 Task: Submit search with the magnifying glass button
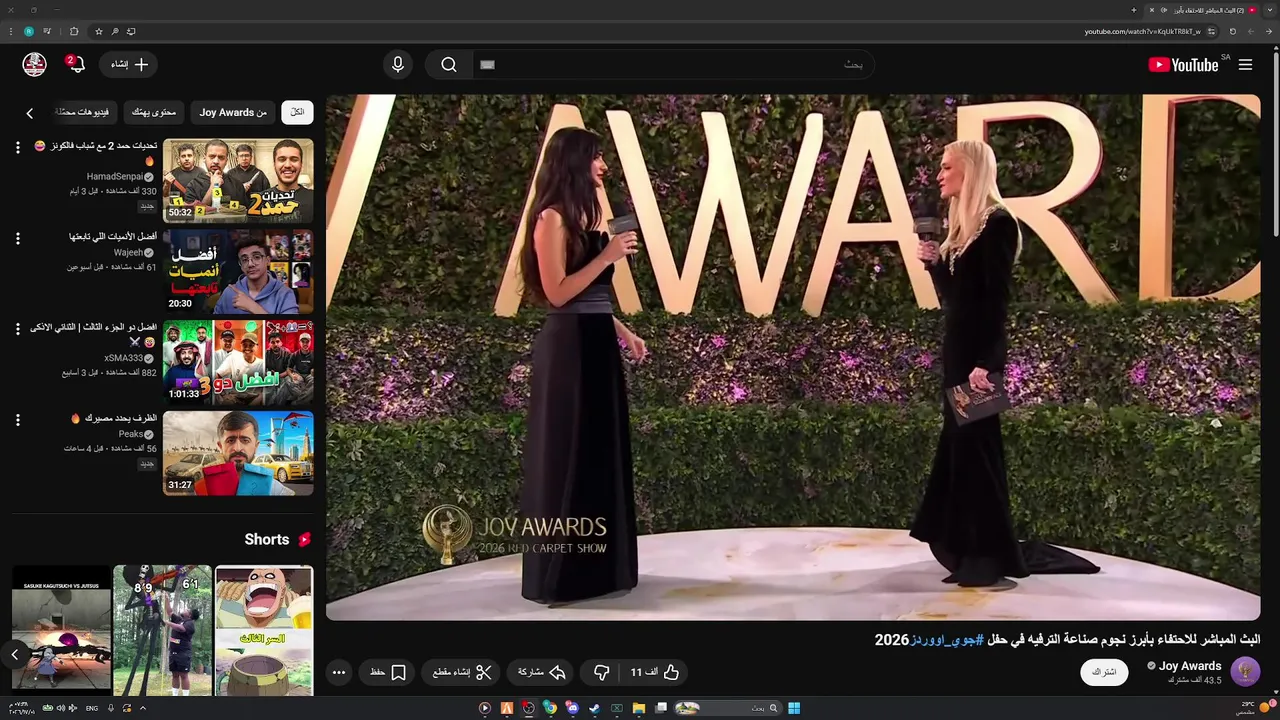click(449, 65)
